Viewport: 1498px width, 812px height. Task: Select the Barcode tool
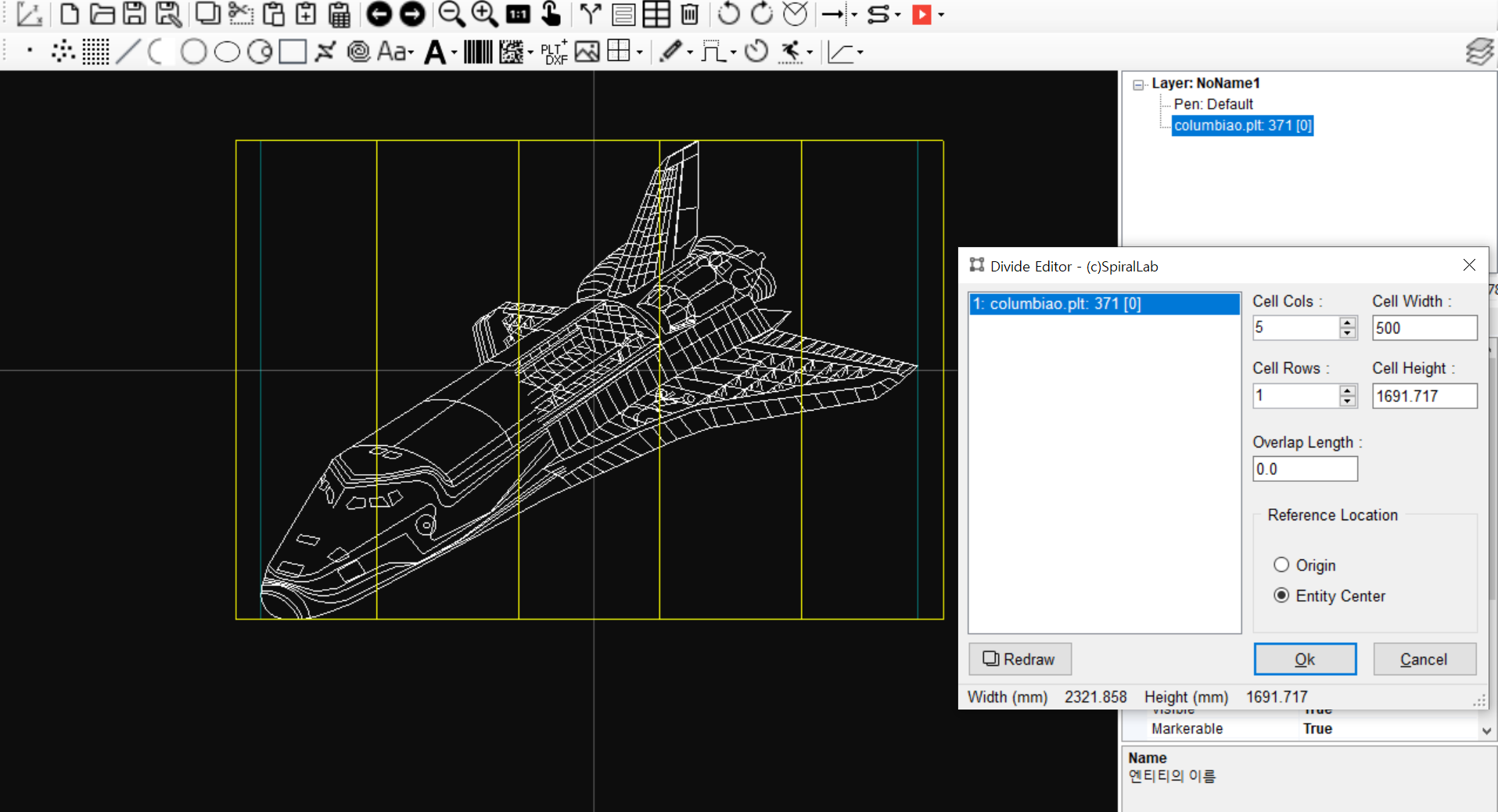pos(478,52)
